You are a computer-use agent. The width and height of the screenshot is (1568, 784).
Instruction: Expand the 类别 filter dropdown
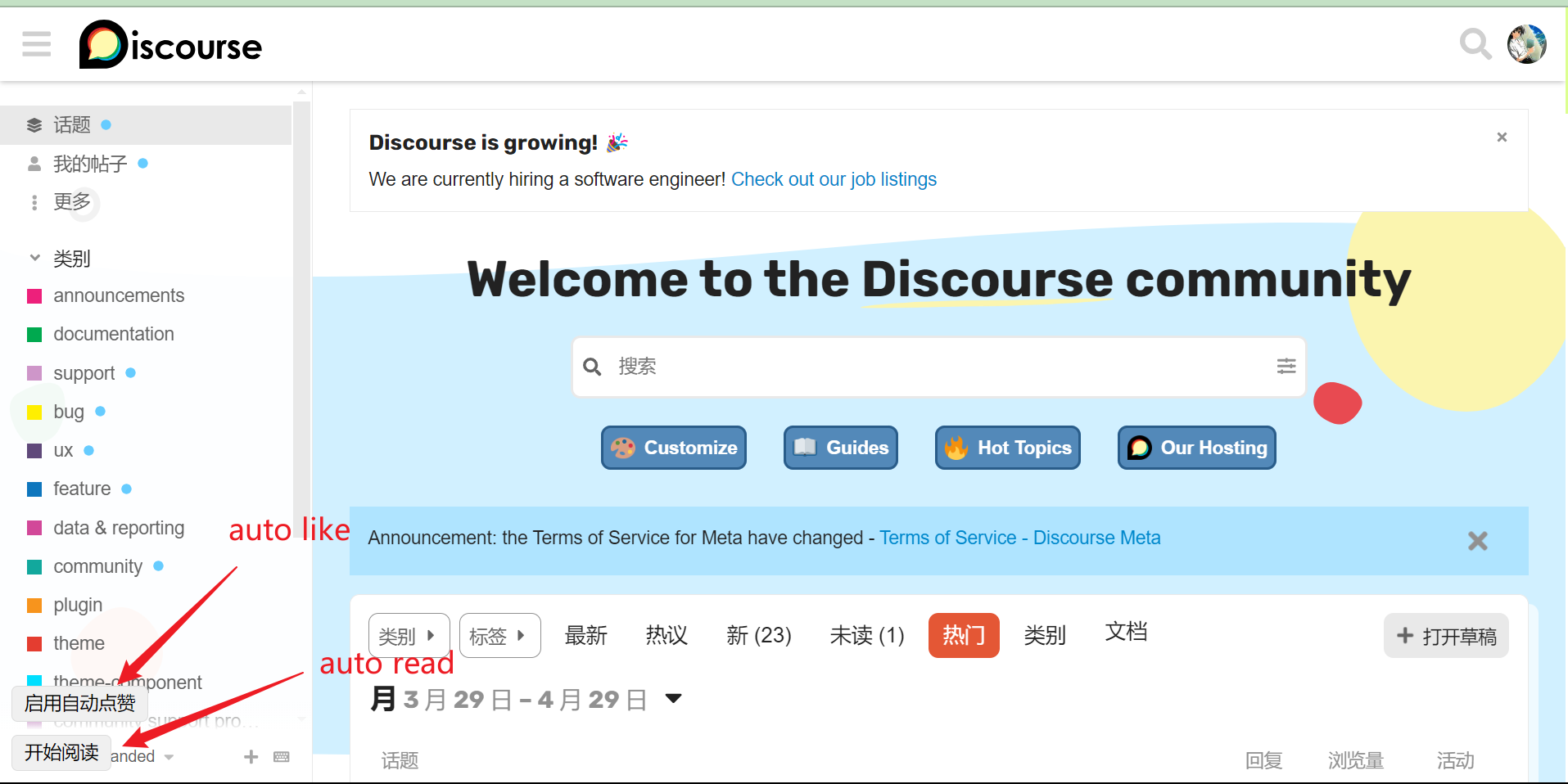click(409, 635)
